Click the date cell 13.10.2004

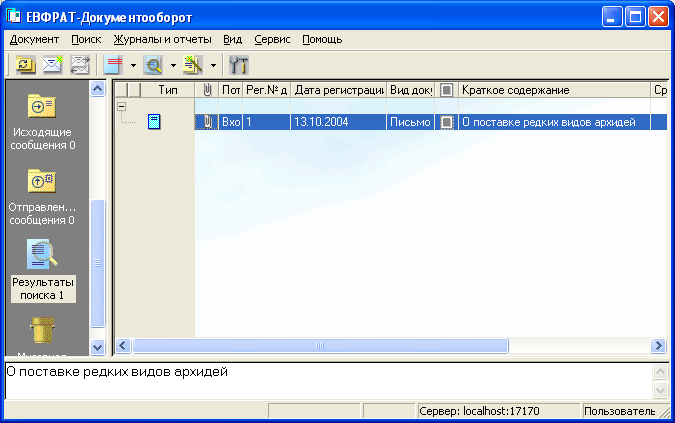point(339,122)
